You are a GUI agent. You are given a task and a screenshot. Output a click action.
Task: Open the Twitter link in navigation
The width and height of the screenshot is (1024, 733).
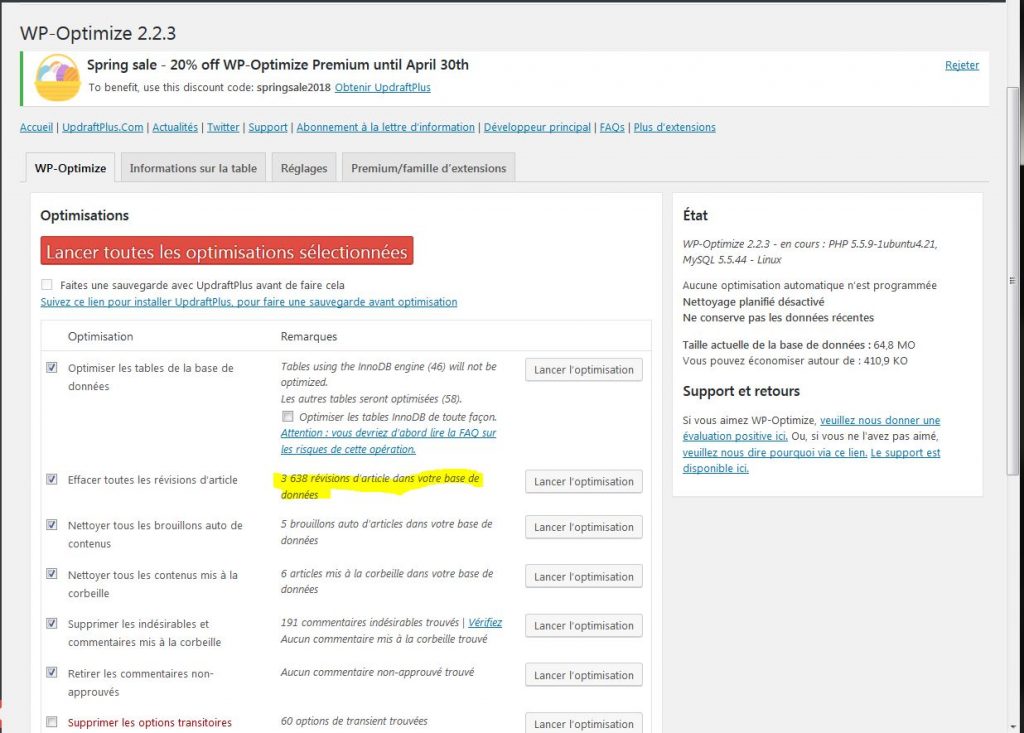tap(223, 128)
